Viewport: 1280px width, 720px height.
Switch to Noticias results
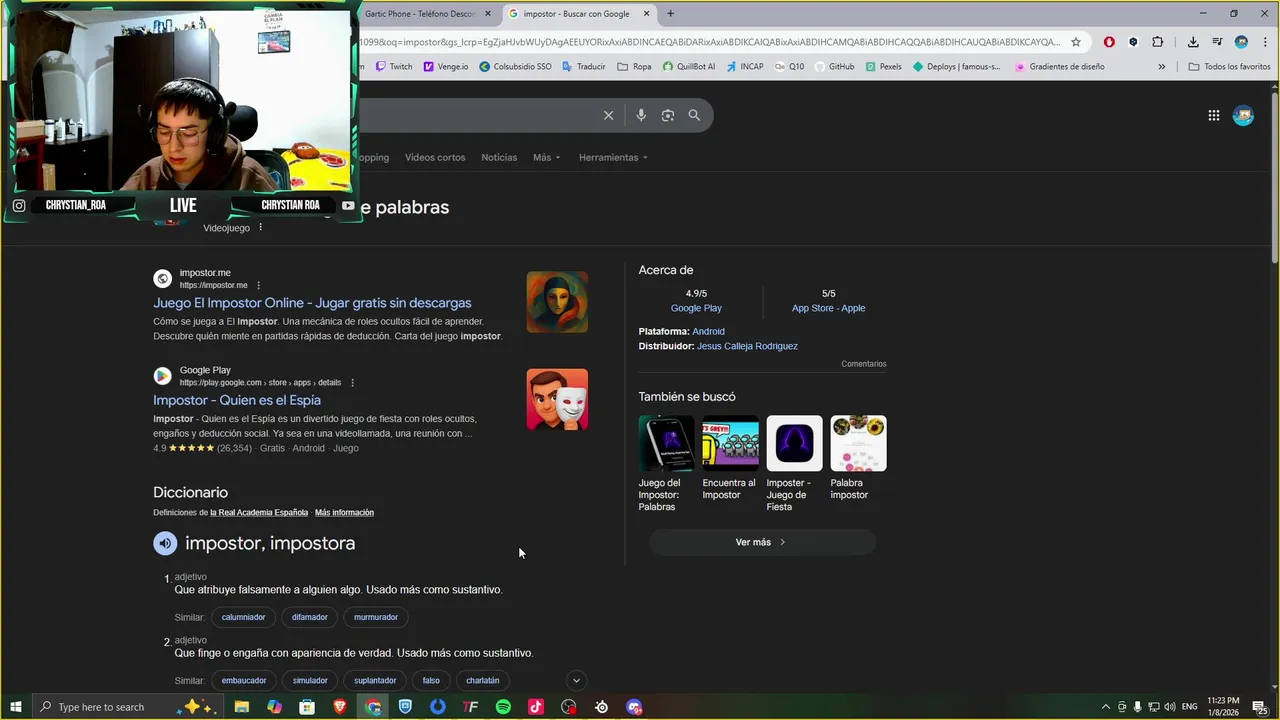[x=499, y=158]
